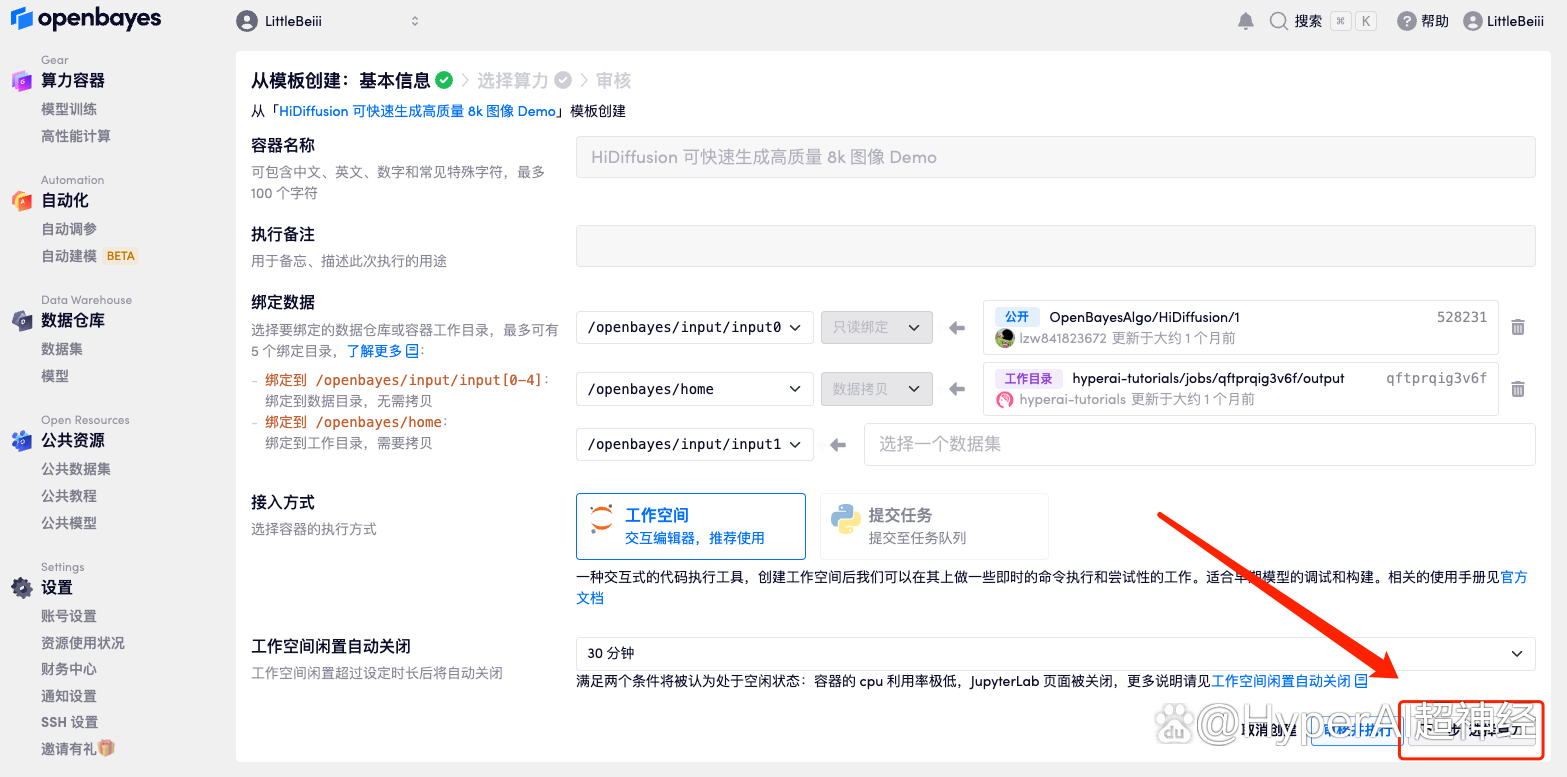Open 通知设置 in the sidebar
Image resolution: width=1567 pixels, height=777 pixels.
point(69,696)
